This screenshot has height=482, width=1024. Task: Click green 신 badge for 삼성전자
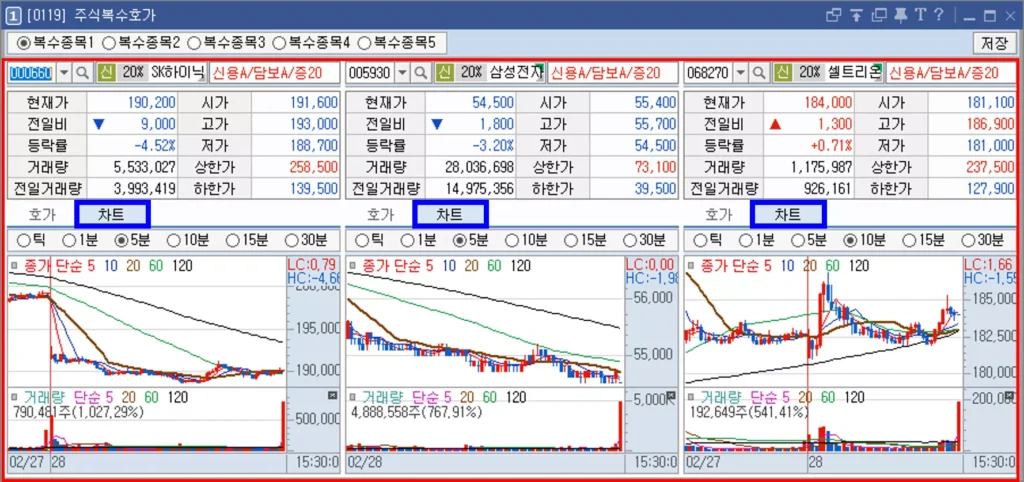444,72
